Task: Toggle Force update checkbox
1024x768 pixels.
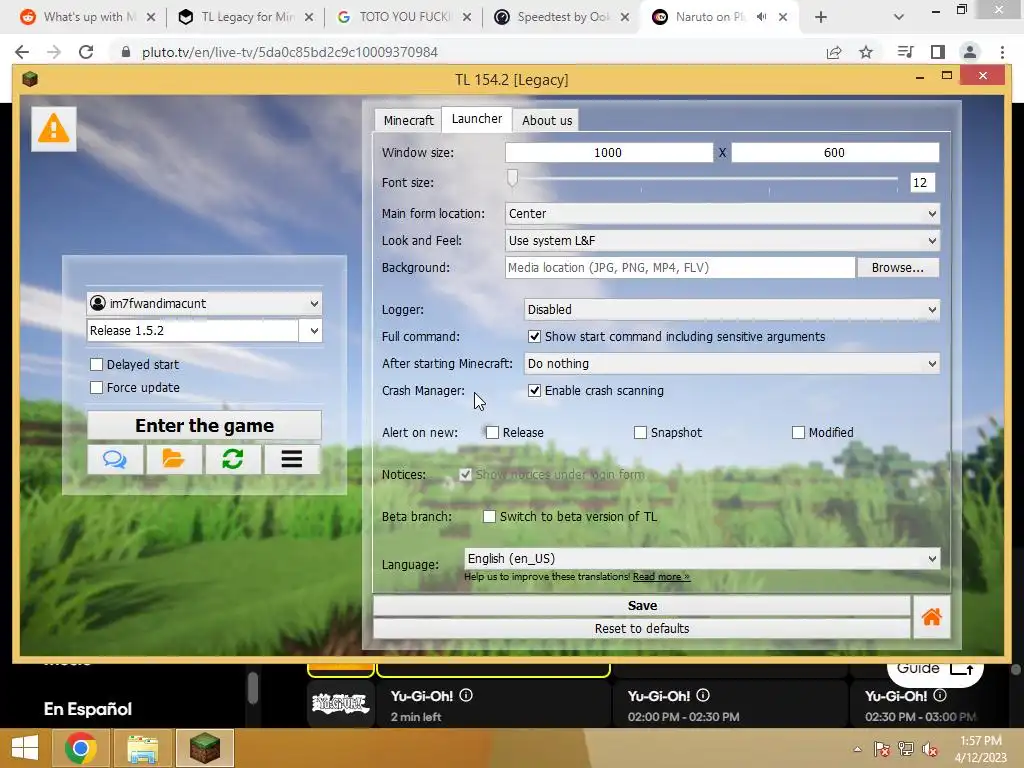Action: tap(97, 388)
